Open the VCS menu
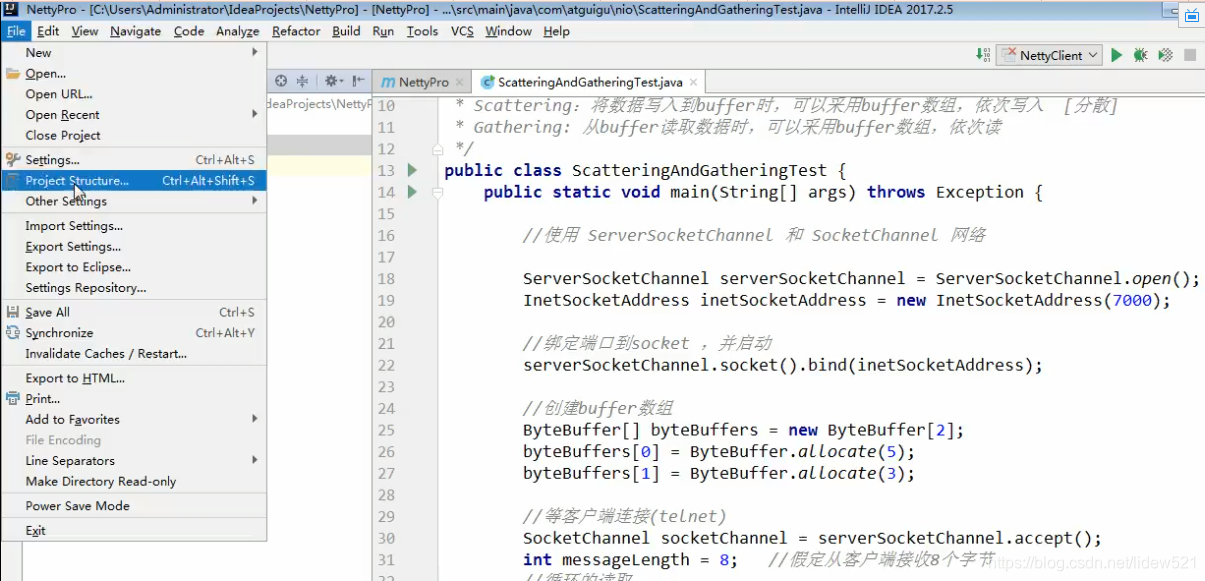 coord(462,31)
